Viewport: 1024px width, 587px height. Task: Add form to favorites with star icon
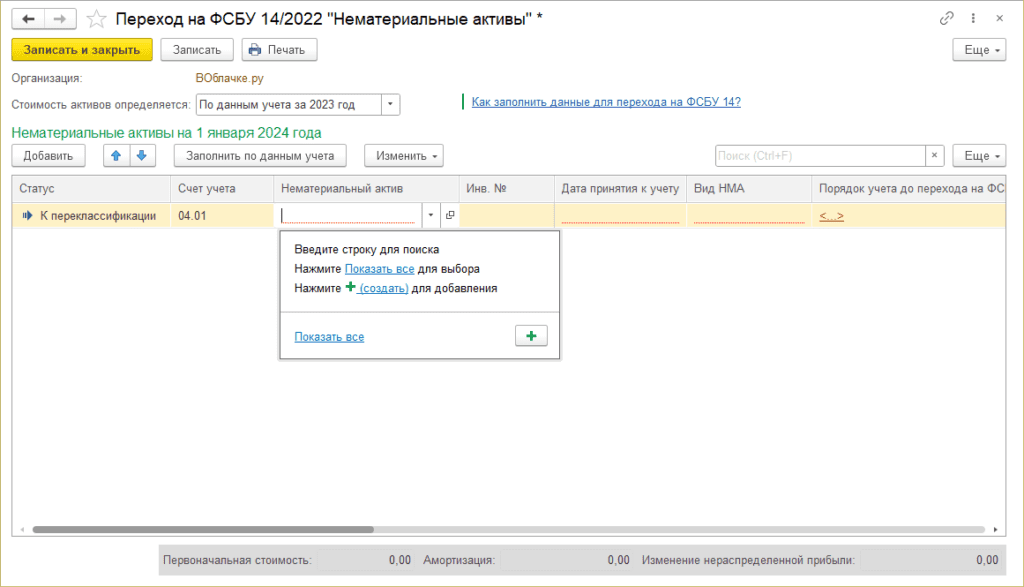point(97,19)
